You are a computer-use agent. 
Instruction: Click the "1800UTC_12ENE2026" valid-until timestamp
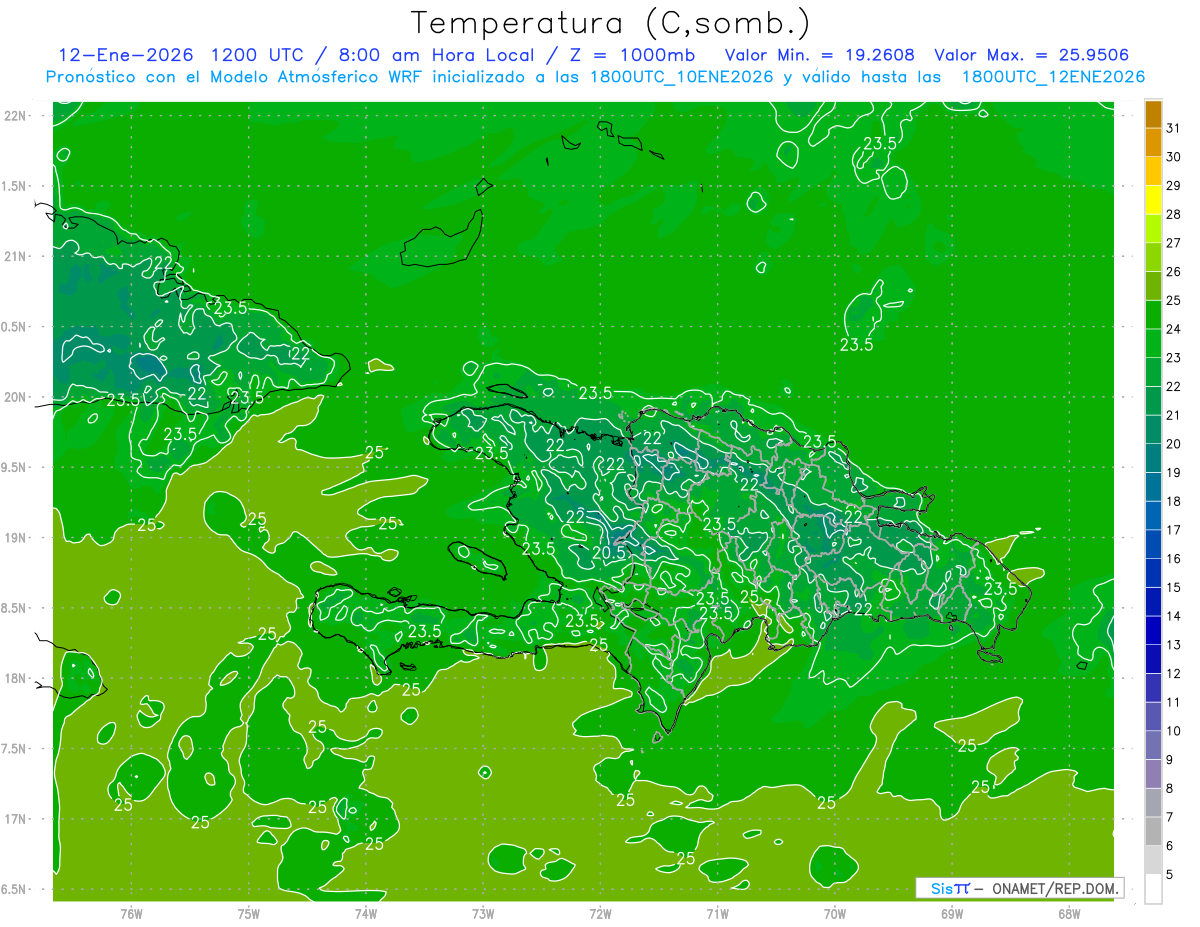click(x=1053, y=77)
